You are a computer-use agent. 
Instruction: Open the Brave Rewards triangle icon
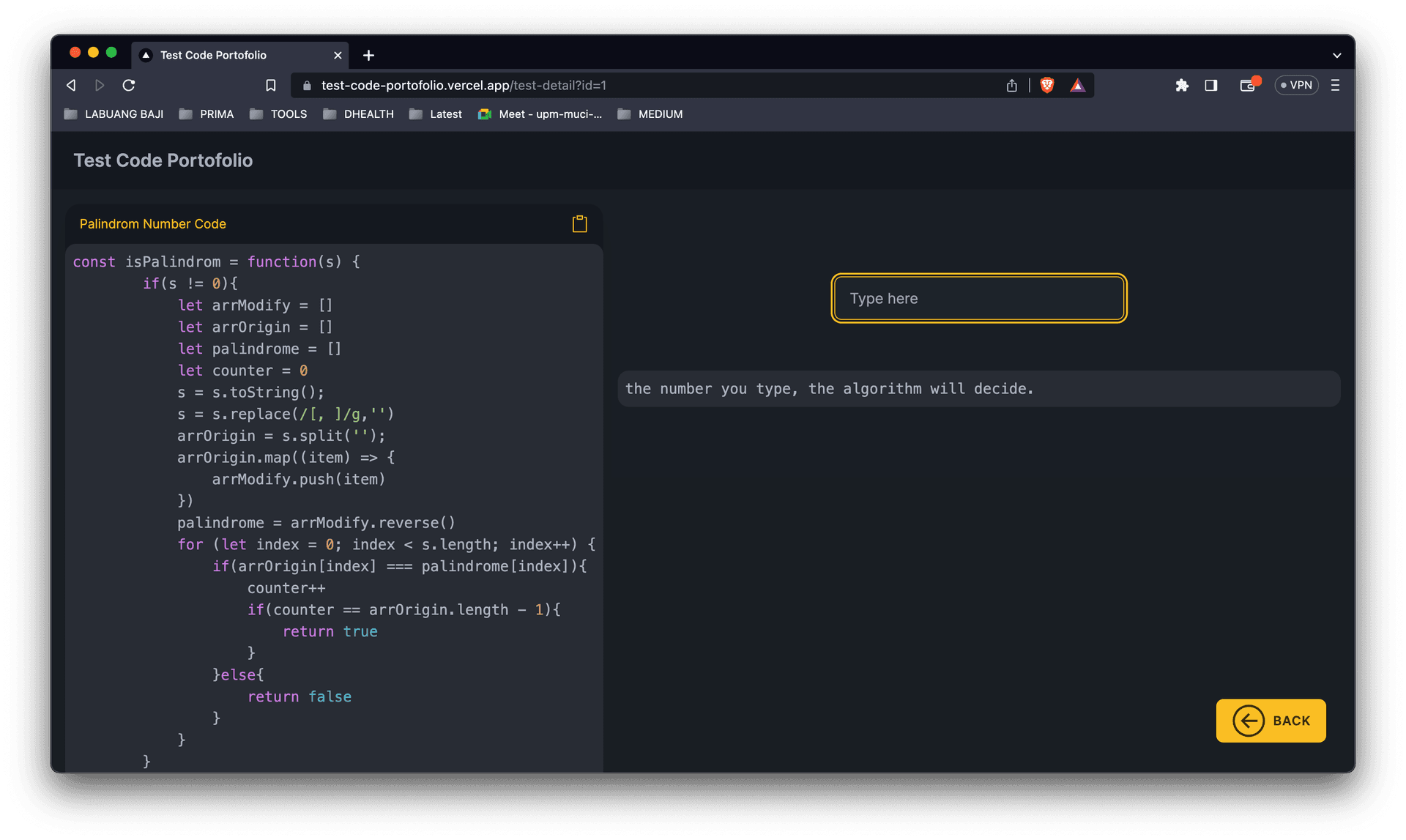pos(1077,86)
